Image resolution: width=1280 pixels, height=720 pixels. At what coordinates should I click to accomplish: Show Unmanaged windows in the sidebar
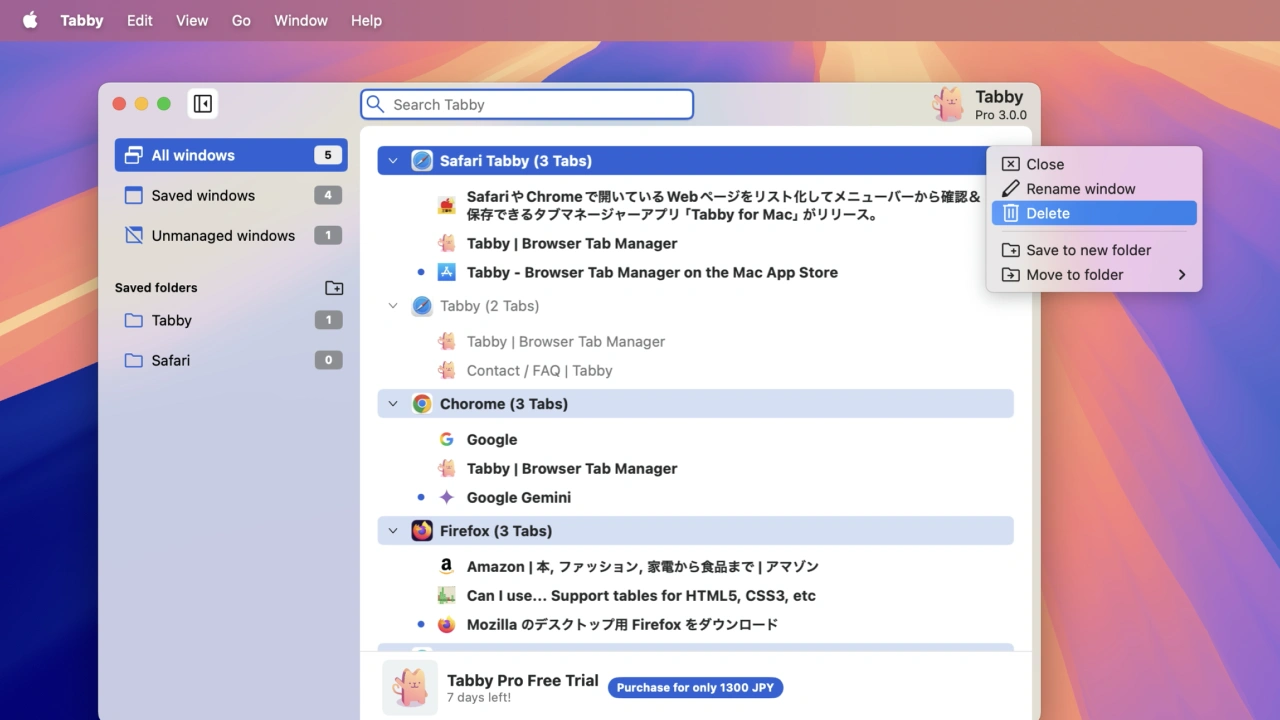pos(223,236)
